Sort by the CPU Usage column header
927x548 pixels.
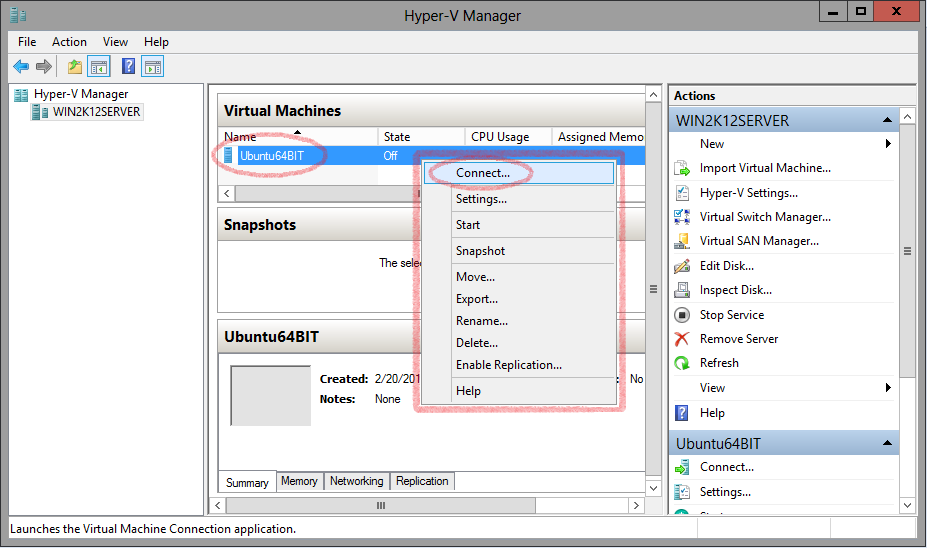tap(508, 137)
